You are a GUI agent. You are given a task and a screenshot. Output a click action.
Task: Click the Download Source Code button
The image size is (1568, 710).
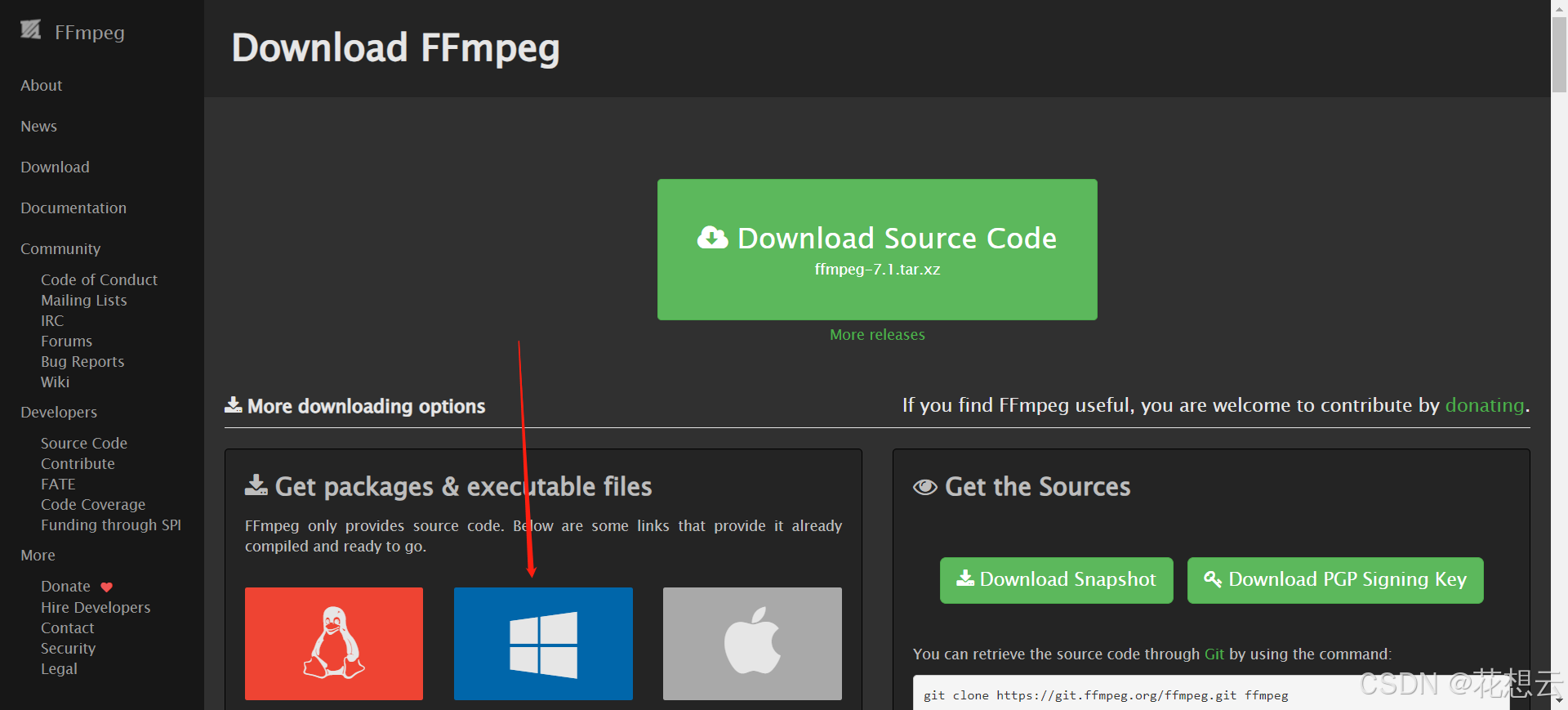pos(877,249)
